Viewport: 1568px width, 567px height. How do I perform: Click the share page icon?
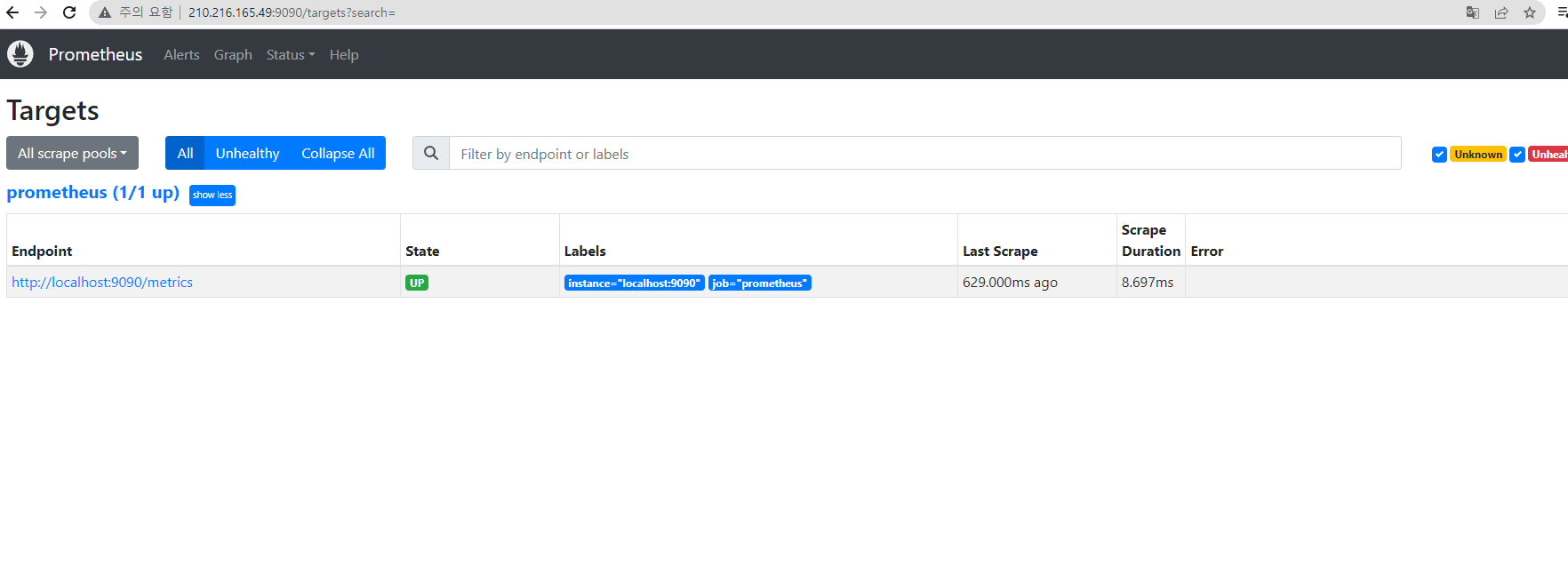(1501, 12)
